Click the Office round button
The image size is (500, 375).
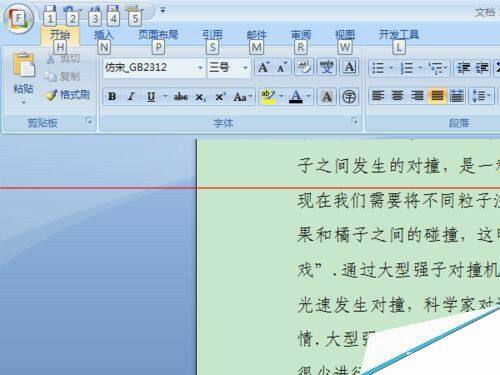tap(18, 18)
